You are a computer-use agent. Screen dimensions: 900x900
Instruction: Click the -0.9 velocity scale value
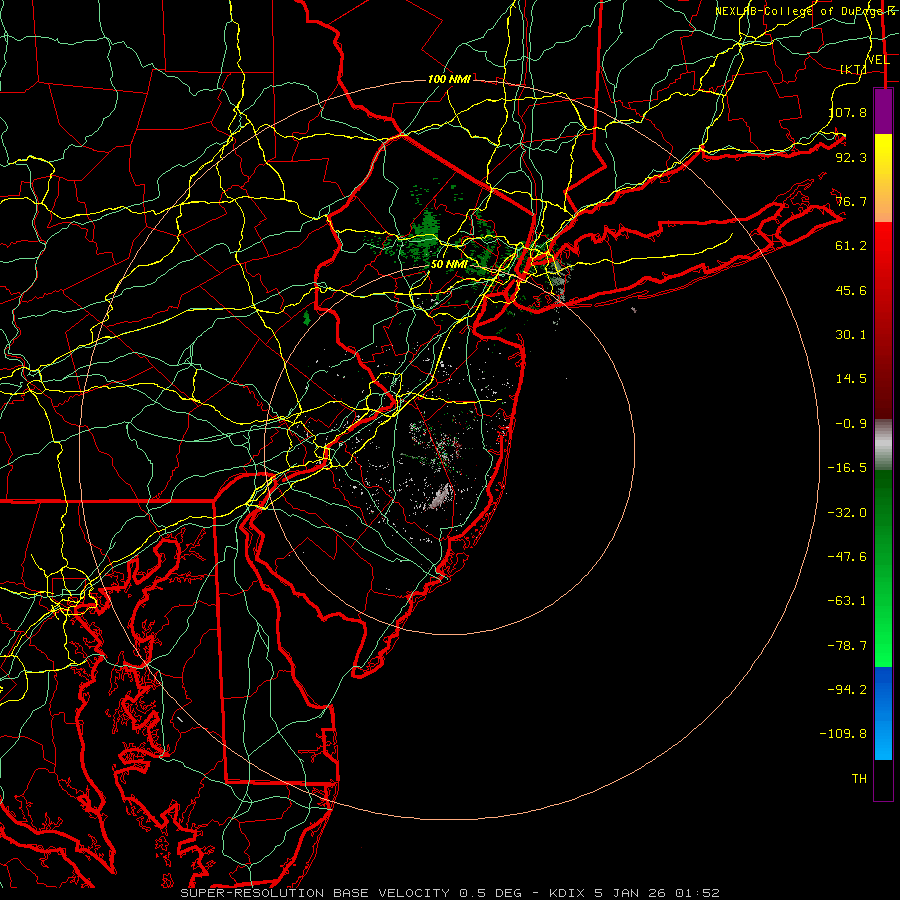tap(851, 424)
